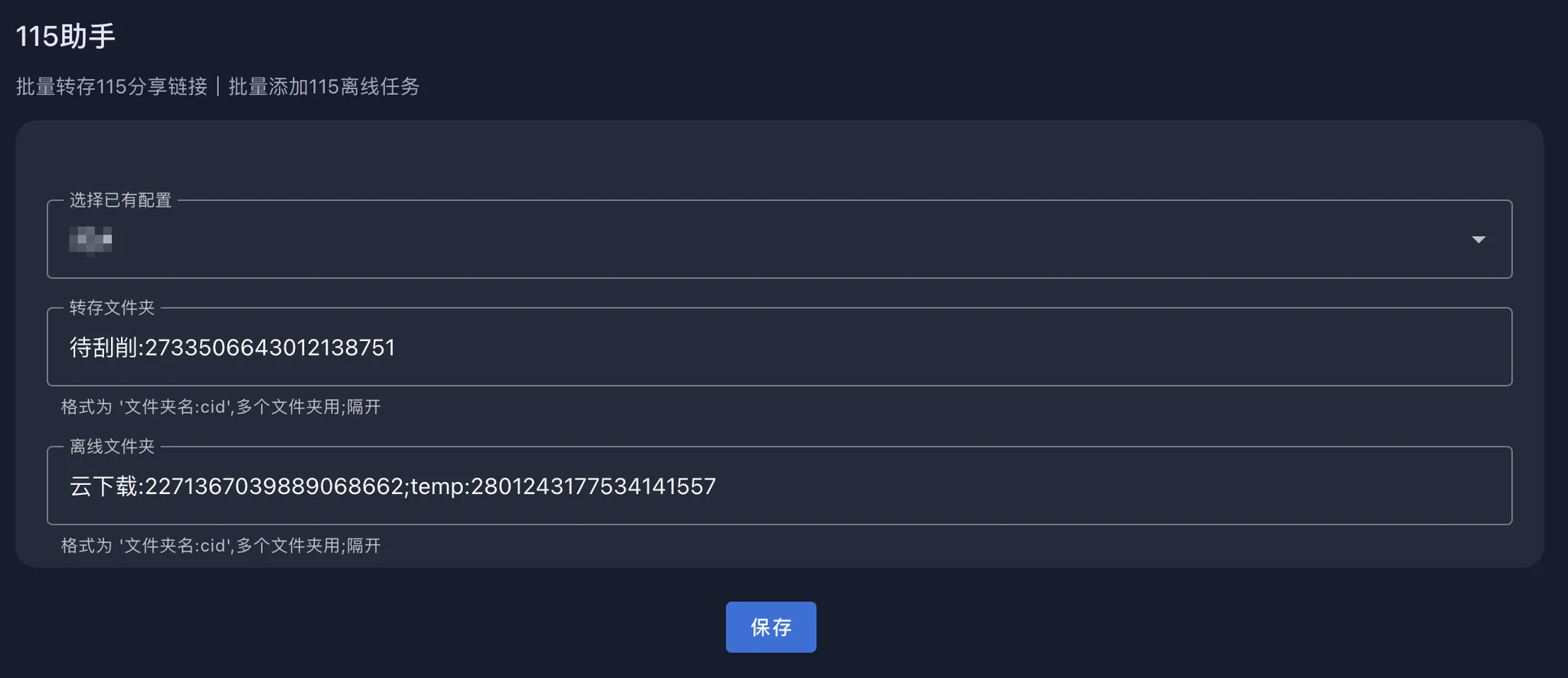1568x678 pixels.
Task: Open the 选择已有配置 combo box
Action: 779,239
